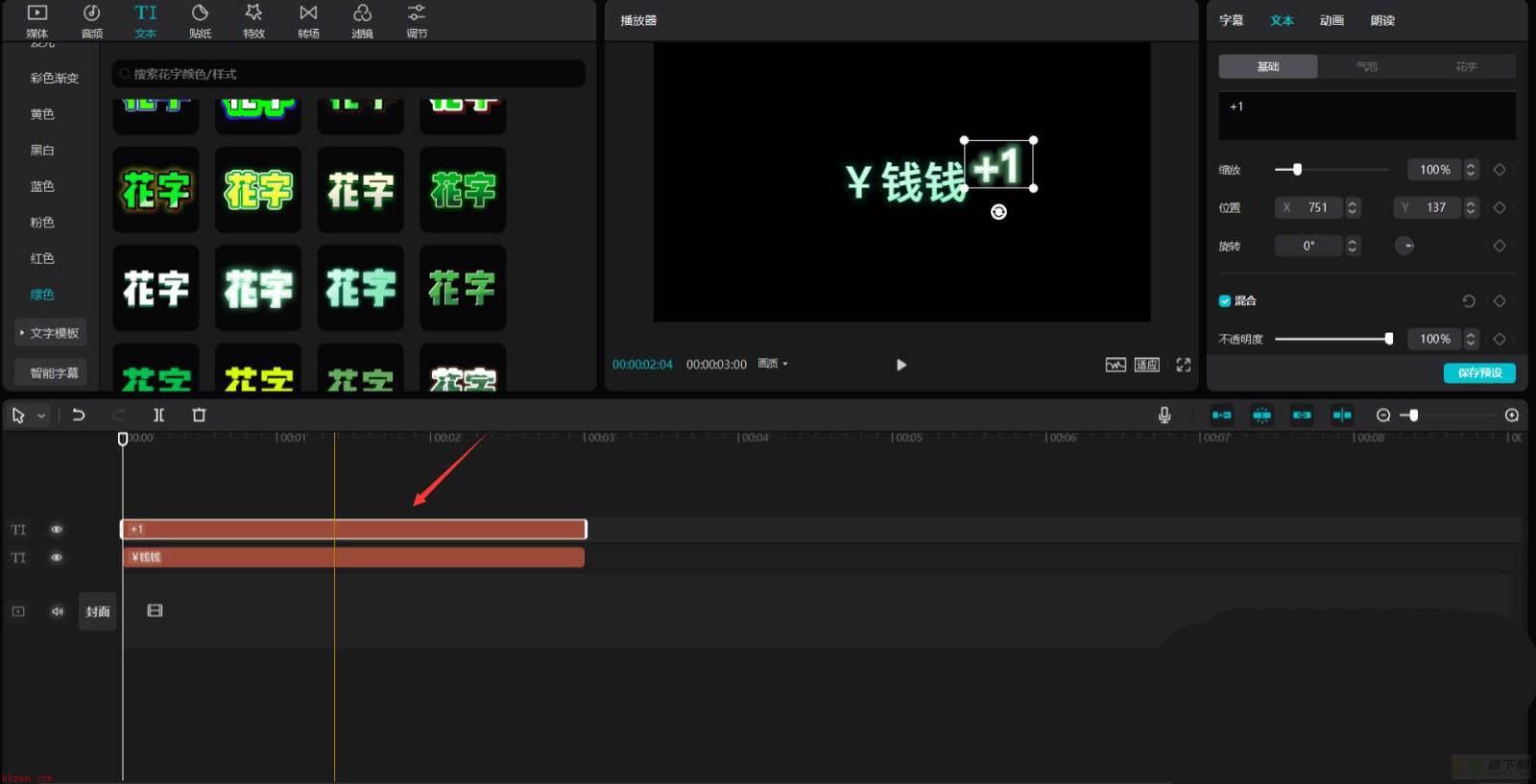Click the undo arrow in timeline toolbar
The image size is (1536, 784).
[79, 415]
